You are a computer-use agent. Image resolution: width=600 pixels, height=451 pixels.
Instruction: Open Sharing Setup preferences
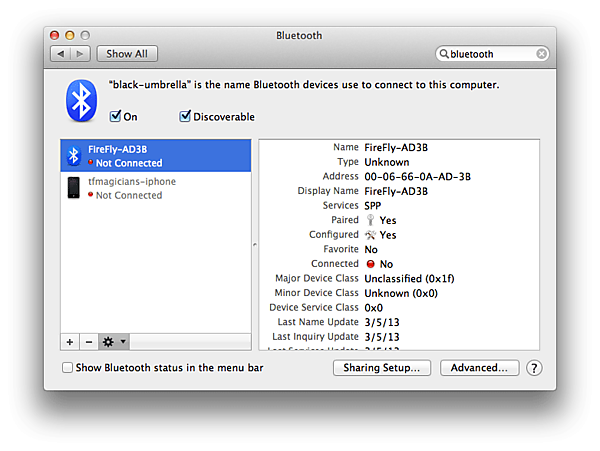[x=382, y=368]
